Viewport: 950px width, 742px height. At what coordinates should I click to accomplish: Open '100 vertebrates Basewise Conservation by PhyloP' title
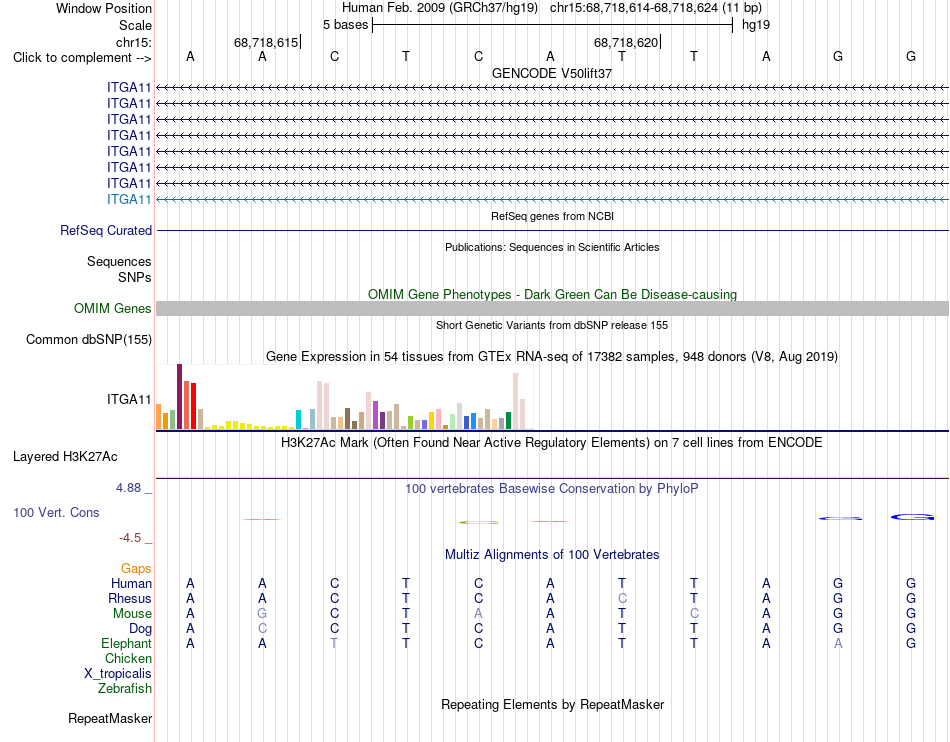[x=552, y=488]
